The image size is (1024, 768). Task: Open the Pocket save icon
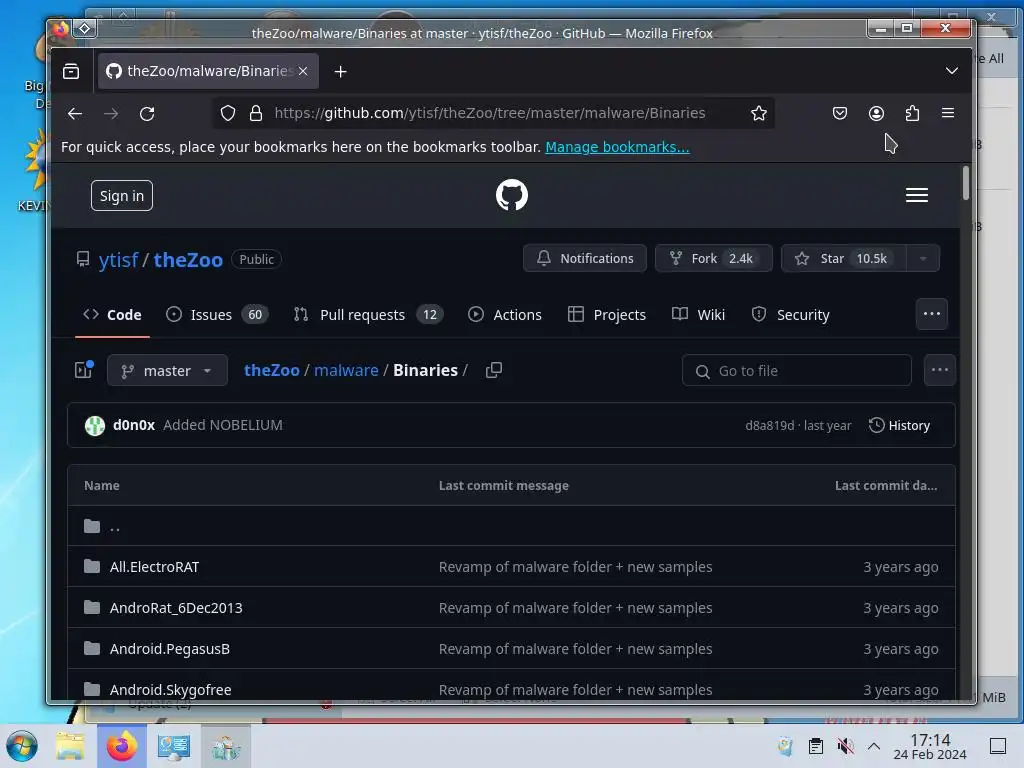click(x=840, y=113)
